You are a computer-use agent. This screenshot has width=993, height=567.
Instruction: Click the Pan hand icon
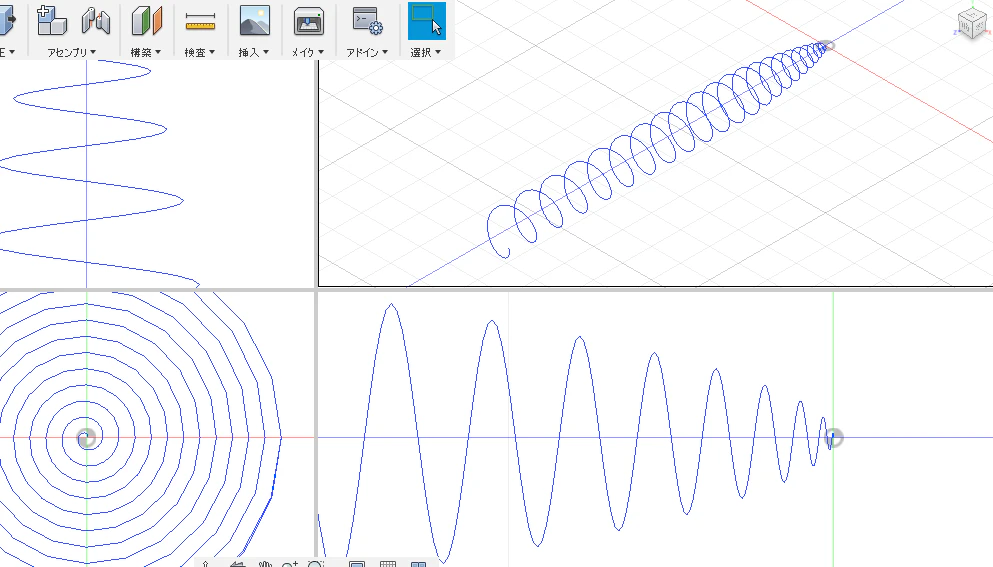coord(265,564)
